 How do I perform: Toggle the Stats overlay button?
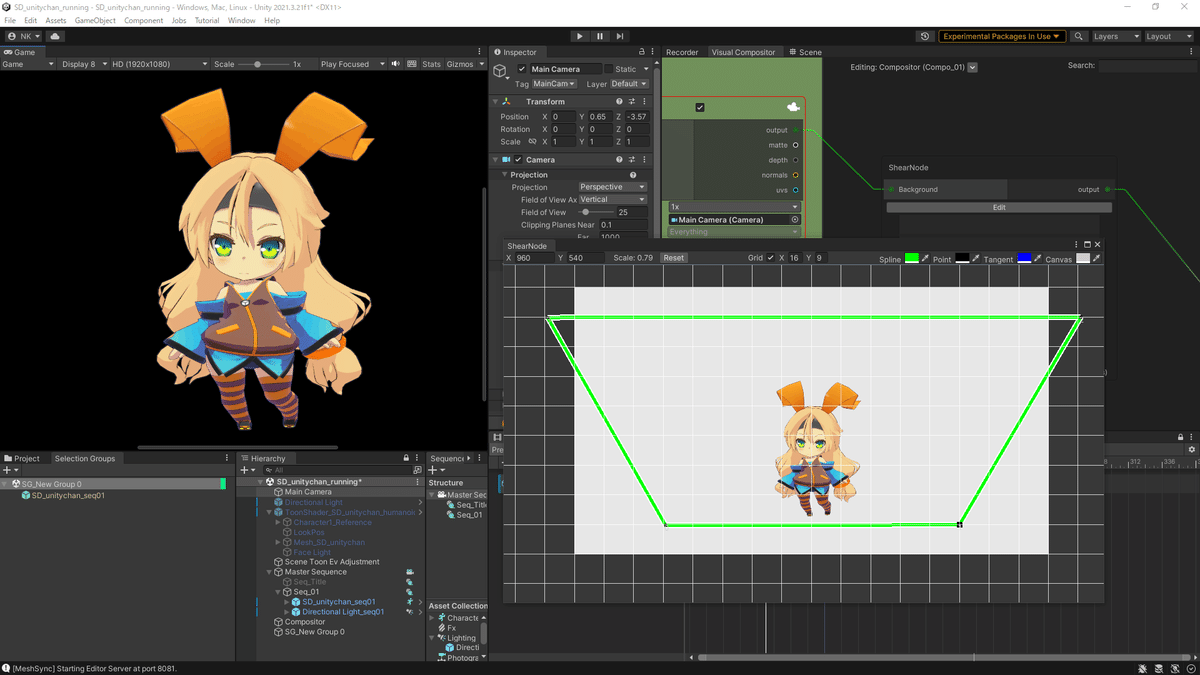pyautogui.click(x=431, y=64)
